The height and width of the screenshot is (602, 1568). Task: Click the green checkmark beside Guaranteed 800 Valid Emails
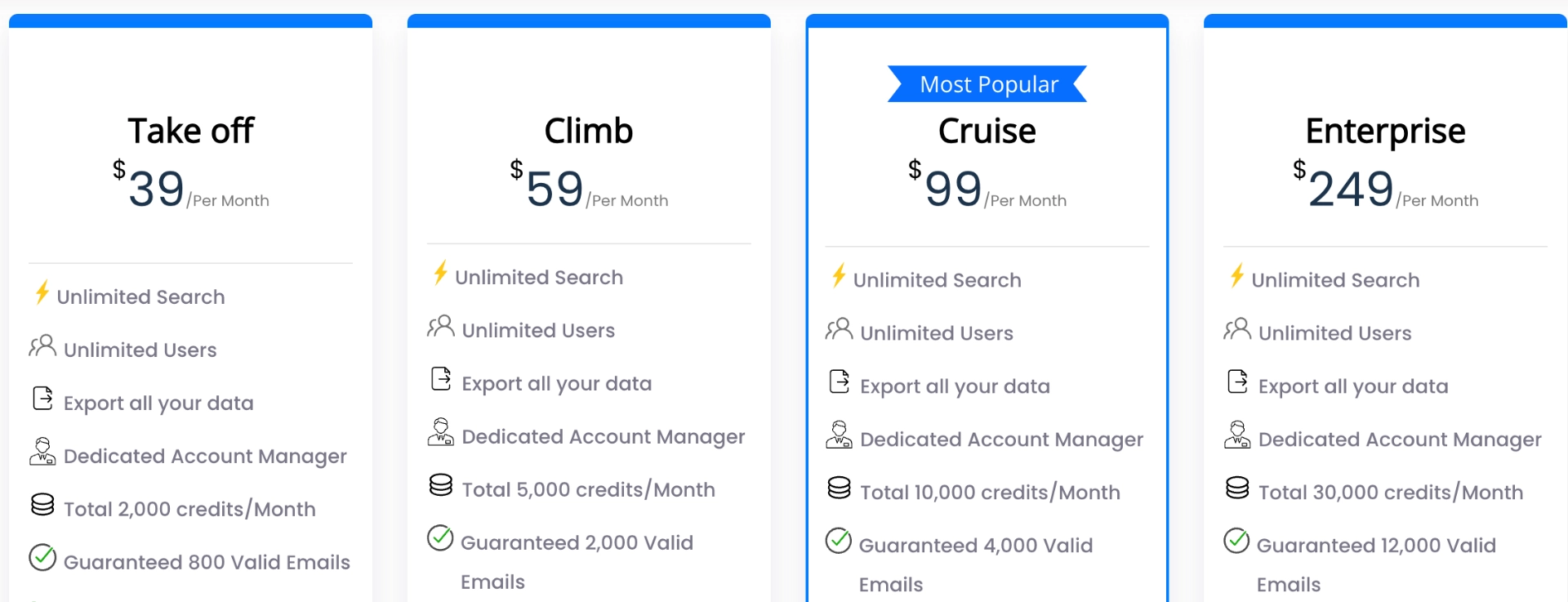click(x=42, y=558)
